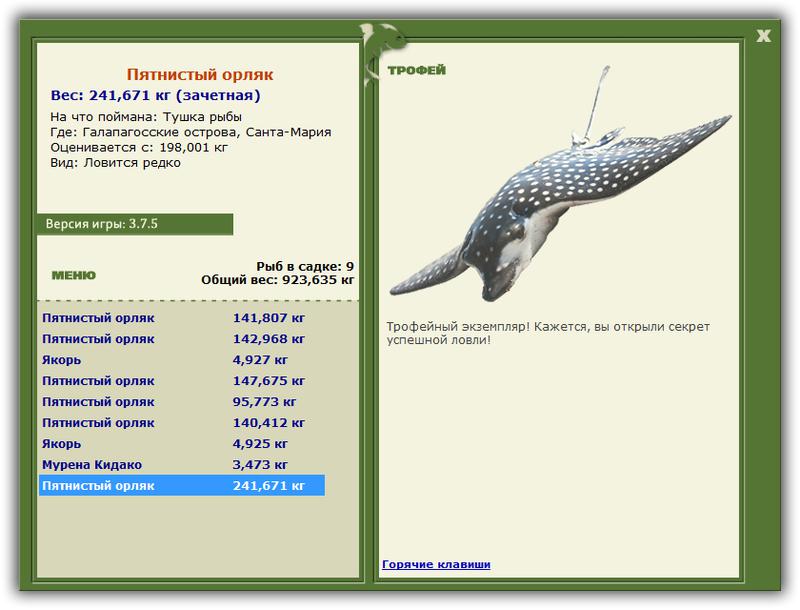Click the highlighted 241,671 кг Пятнистый орляк row
This screenshot has height=610, width=800.
(182, 486)
